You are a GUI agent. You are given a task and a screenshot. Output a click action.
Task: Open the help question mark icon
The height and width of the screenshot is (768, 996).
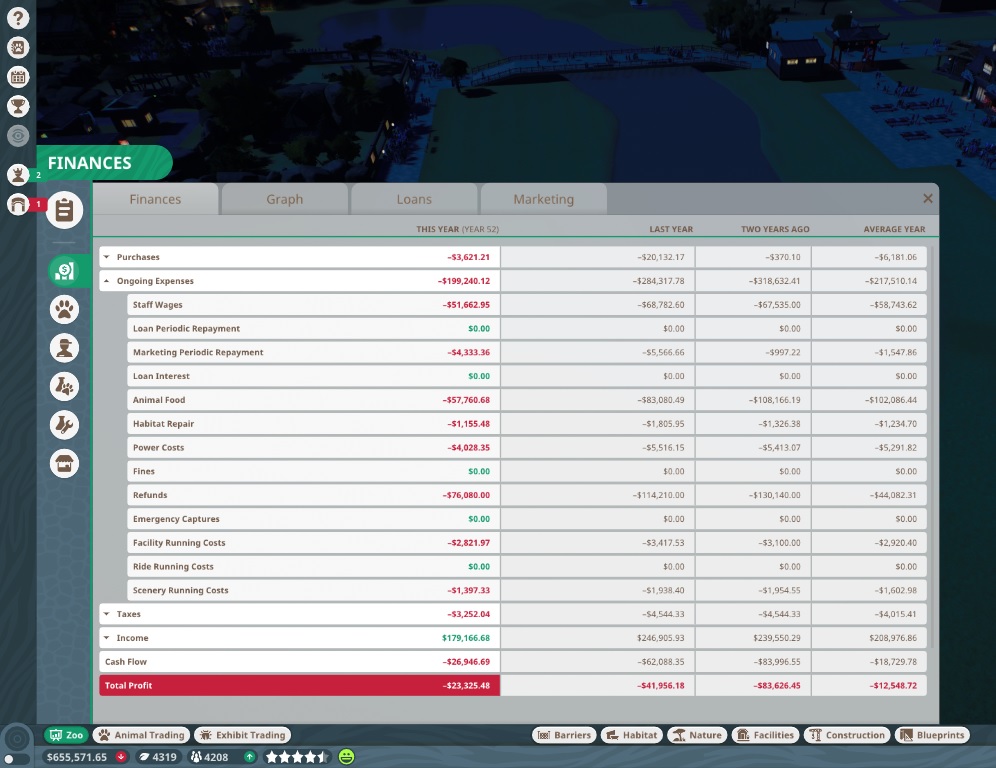click(18, 18)
